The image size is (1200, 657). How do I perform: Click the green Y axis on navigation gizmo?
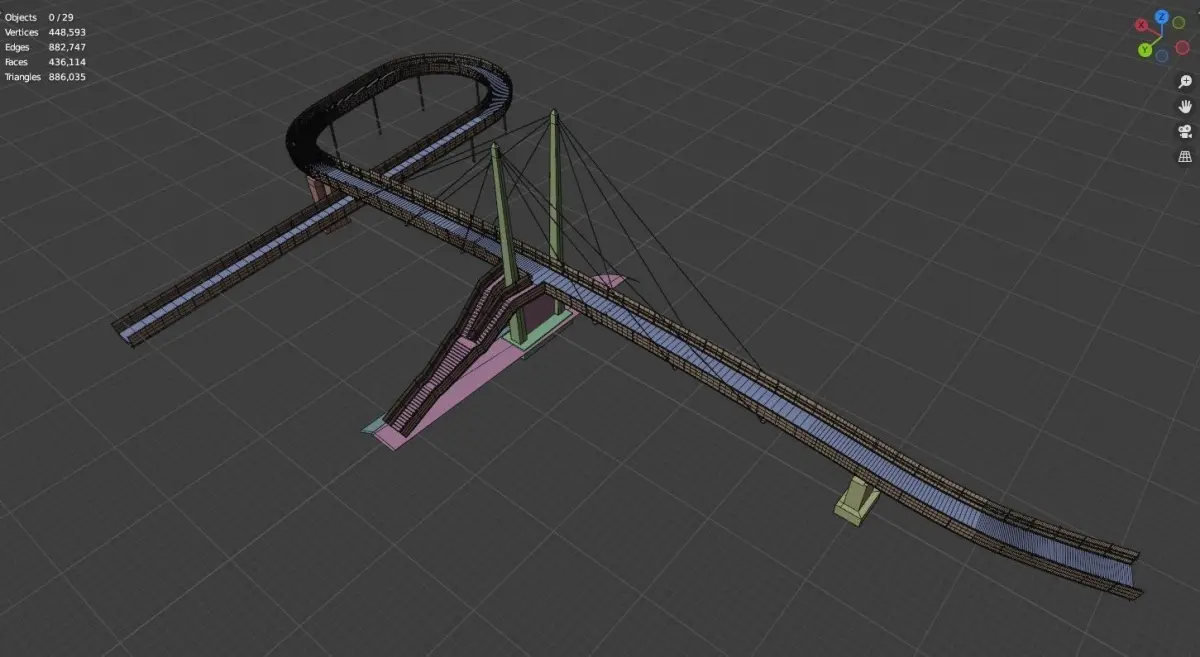point(1145,49)
